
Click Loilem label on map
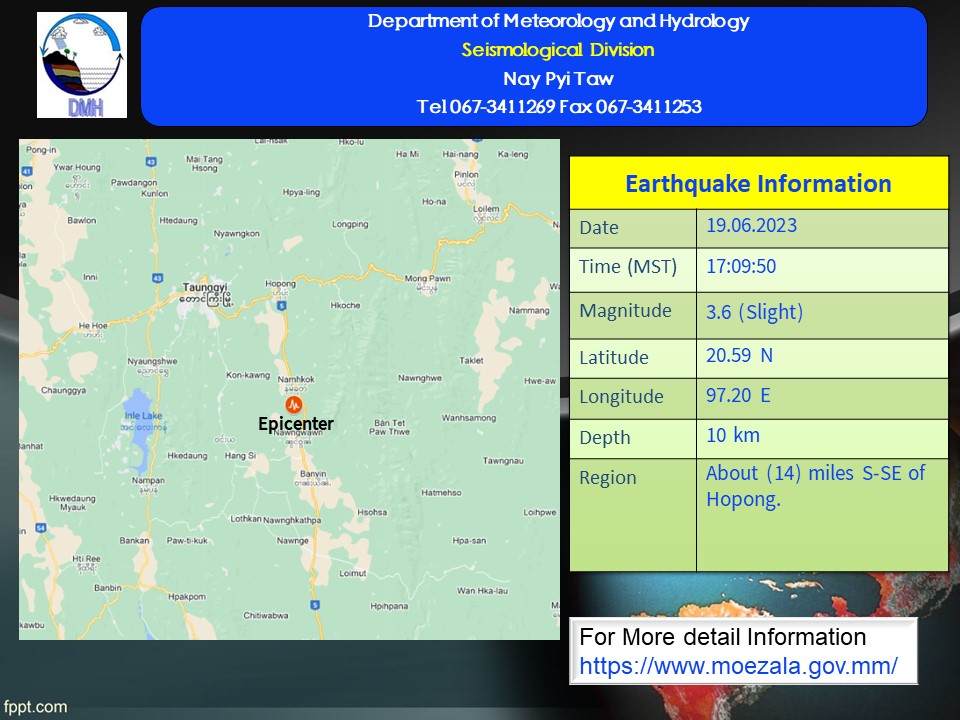click(x=486, y=209)
